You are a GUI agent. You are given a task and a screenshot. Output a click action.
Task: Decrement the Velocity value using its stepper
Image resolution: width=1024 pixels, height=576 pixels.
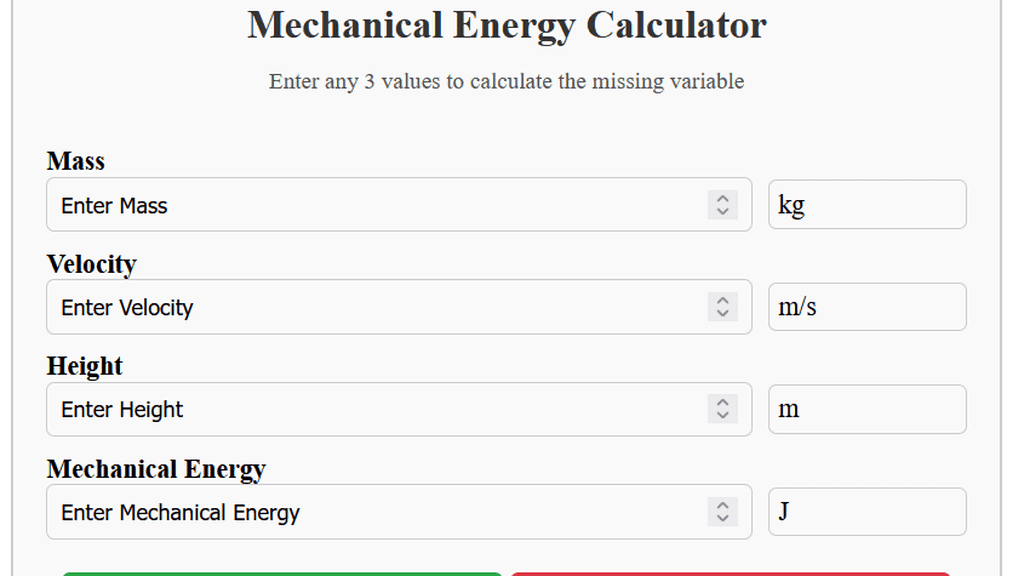point(722,313)
